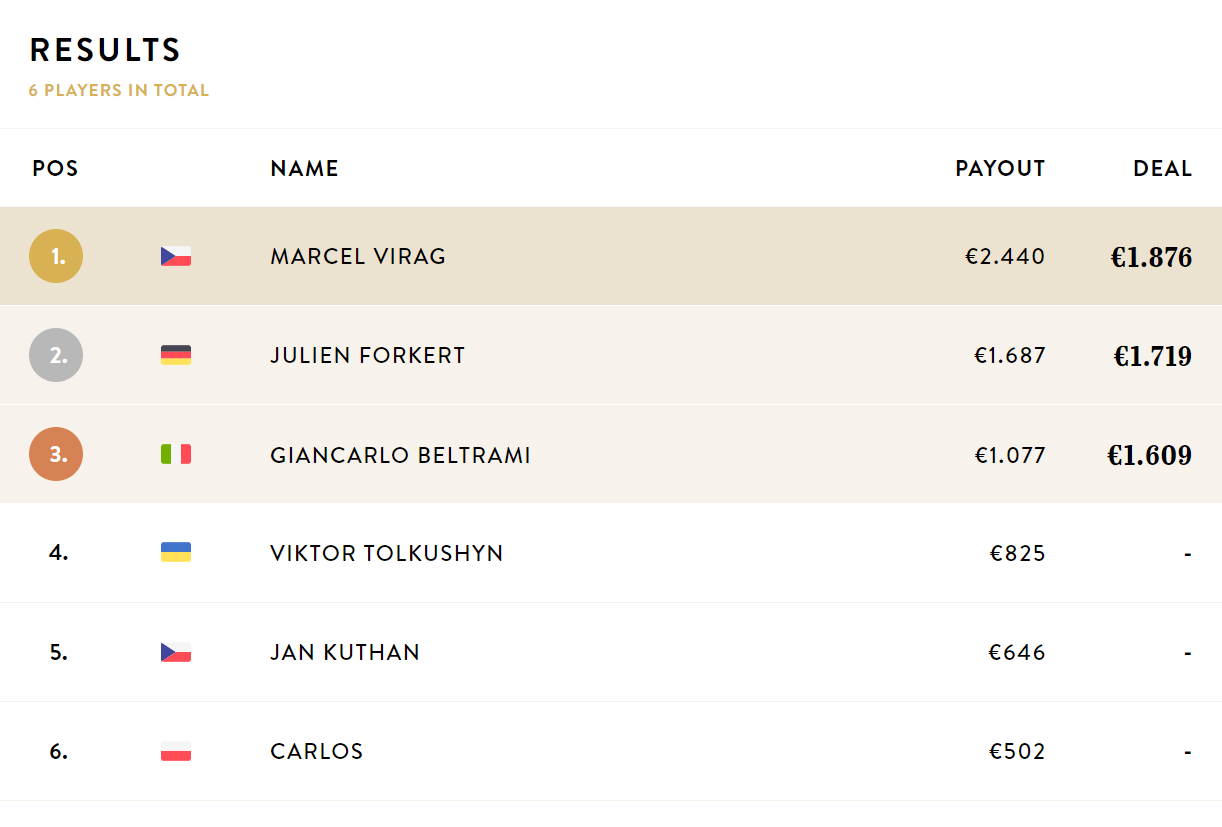
Task: Click Marcel Virag's Czech flag icon
Action: tap(176, 256)
